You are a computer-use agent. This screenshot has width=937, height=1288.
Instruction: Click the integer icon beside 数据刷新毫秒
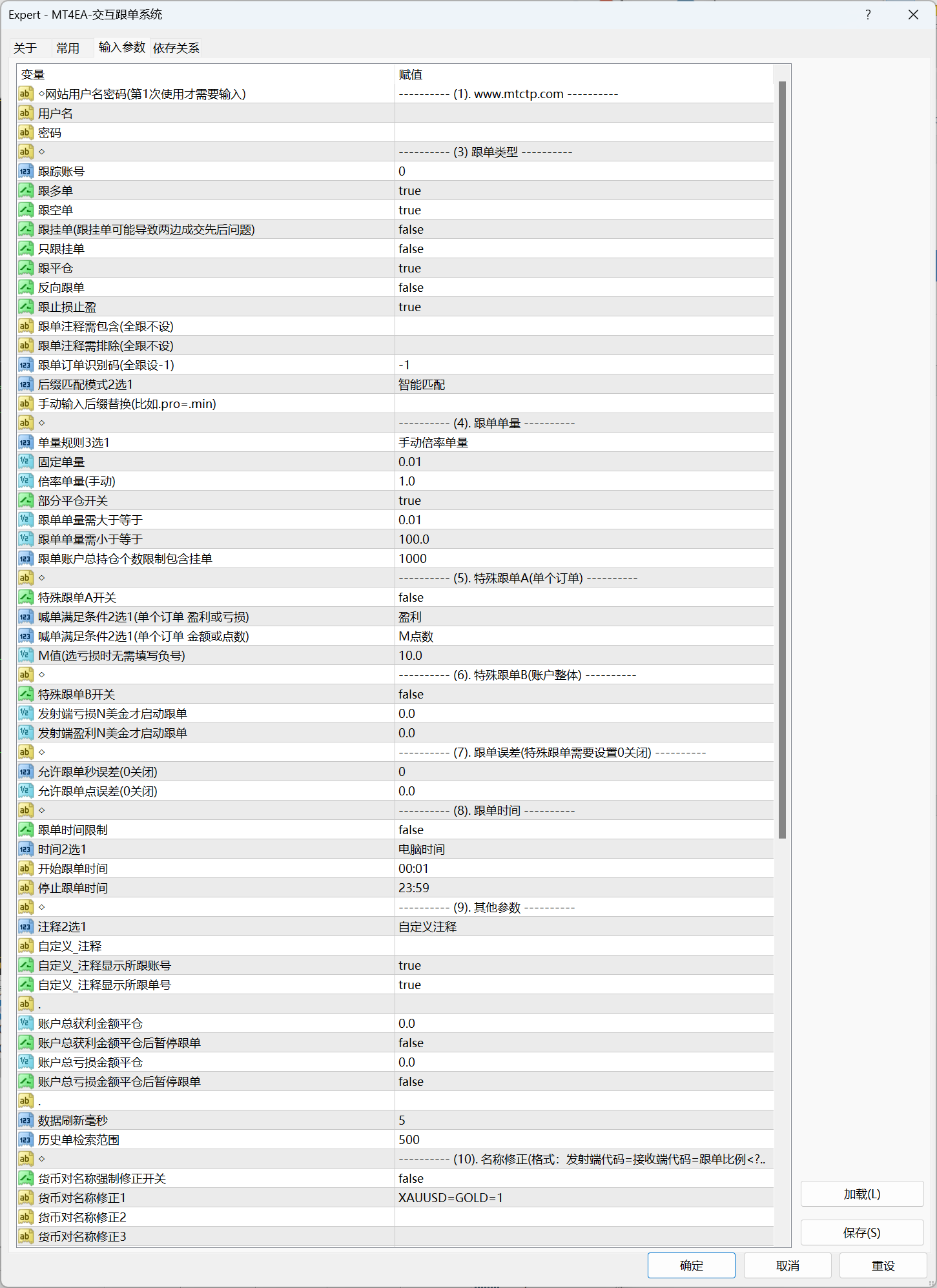coord(25,1120)
